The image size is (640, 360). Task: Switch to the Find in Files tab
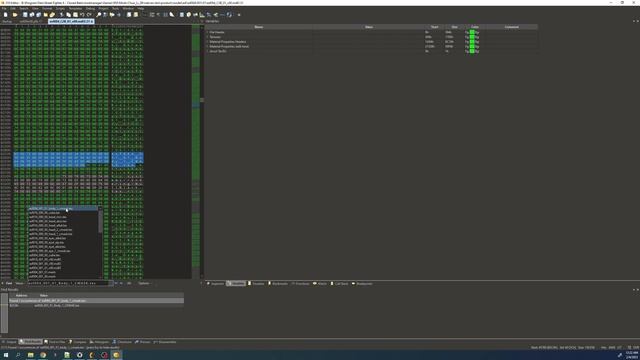click(55, 342)
